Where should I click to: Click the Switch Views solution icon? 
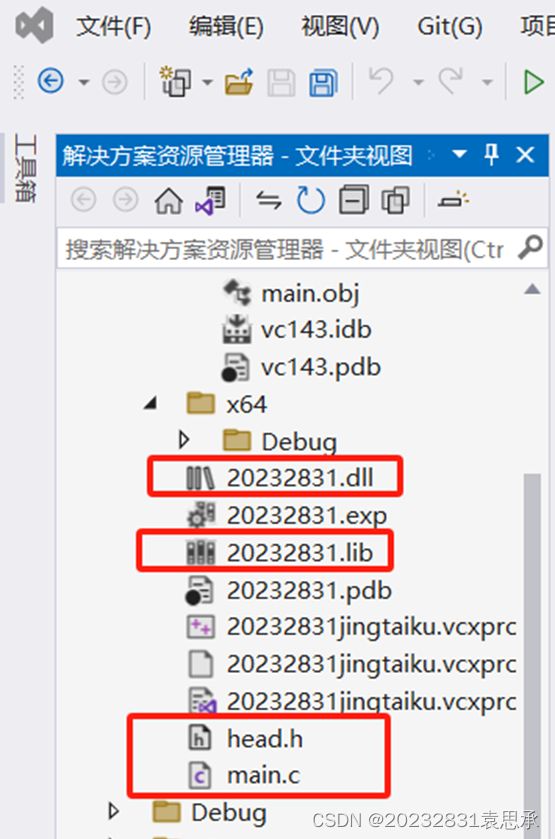pos(210,201)
